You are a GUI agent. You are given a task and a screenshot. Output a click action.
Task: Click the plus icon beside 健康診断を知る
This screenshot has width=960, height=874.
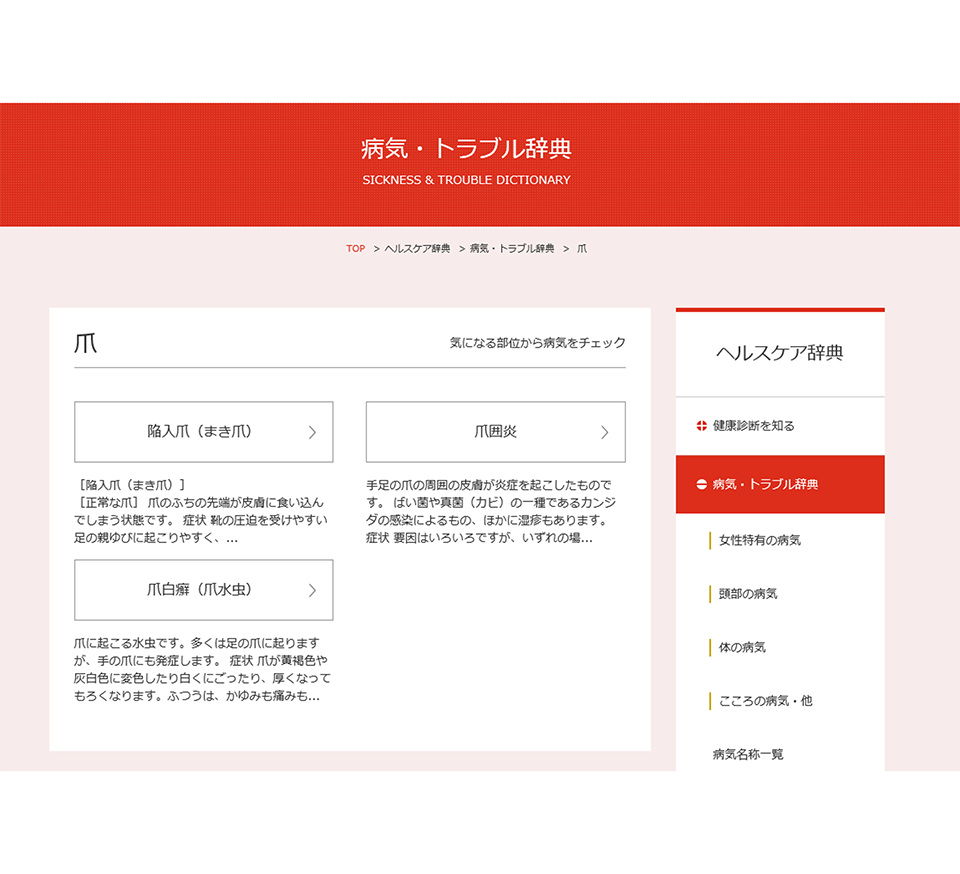pos(702,426)
